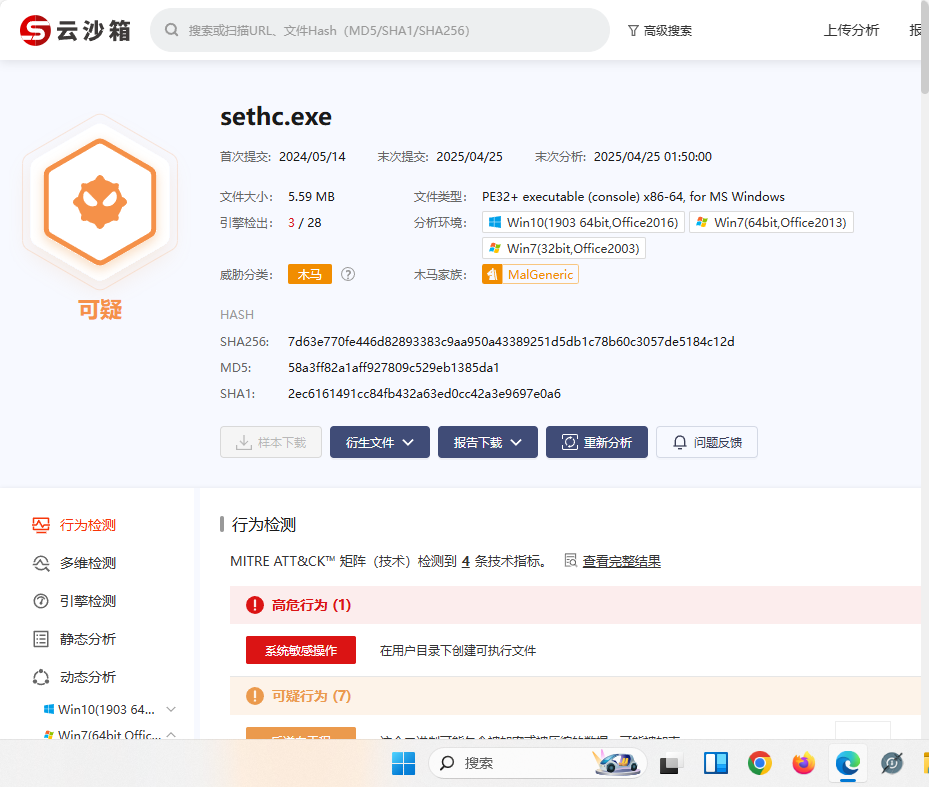Expand Win10(1903 64... tree item chevron

coord(171,709)
